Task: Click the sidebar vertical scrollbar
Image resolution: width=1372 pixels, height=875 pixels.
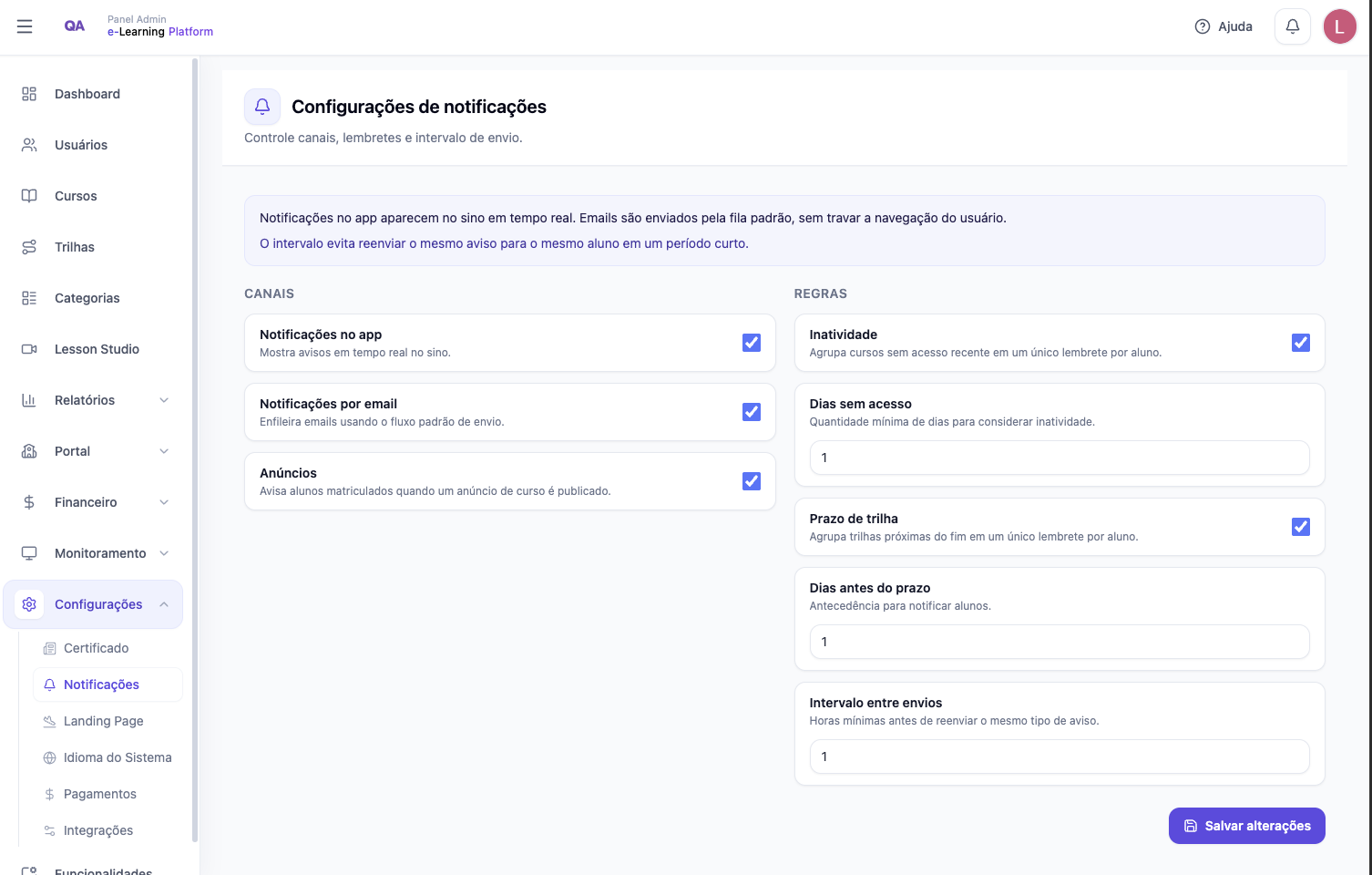Action: [x=195, y=450]
